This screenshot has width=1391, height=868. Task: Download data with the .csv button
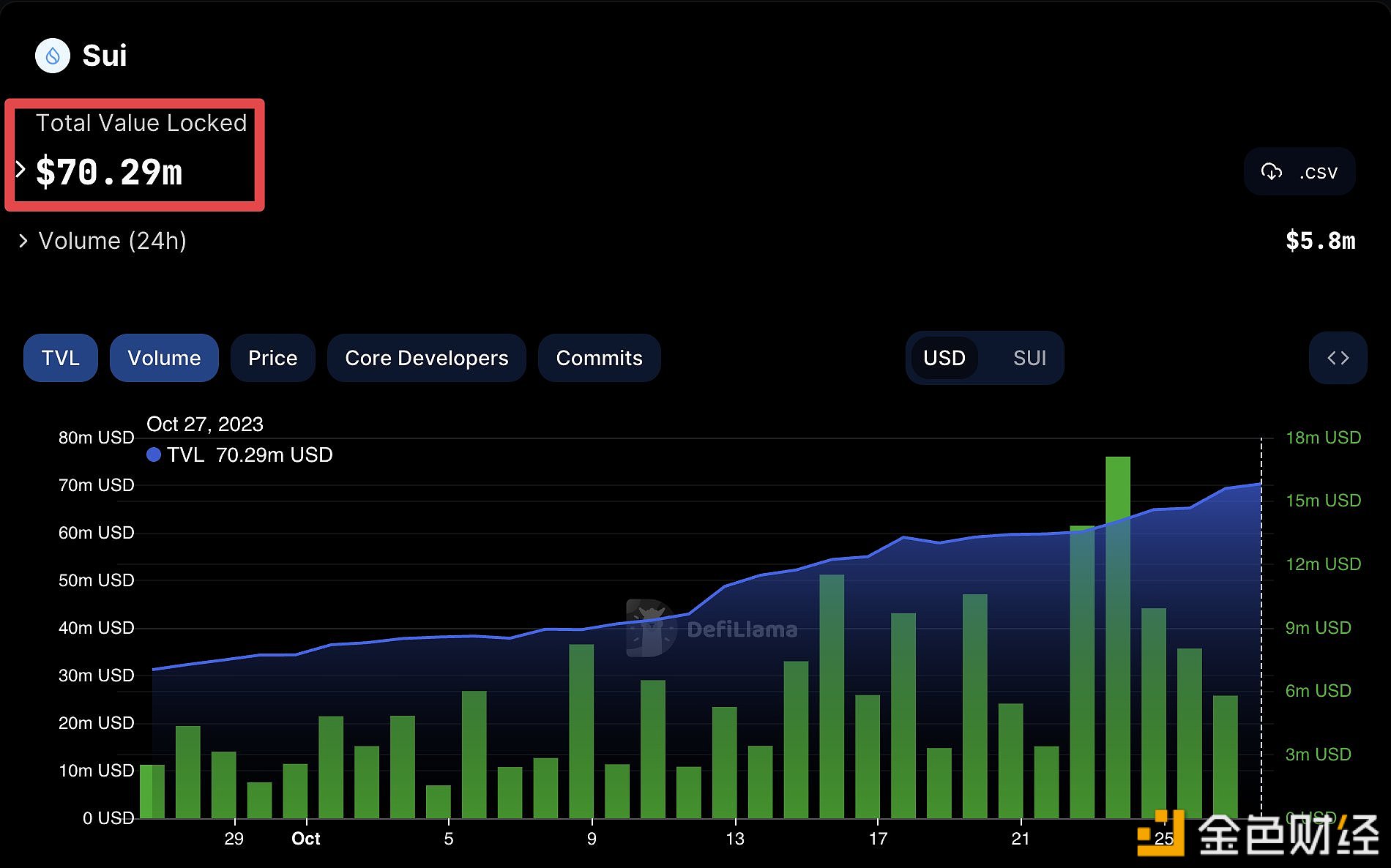click(x=1299, y=172)
